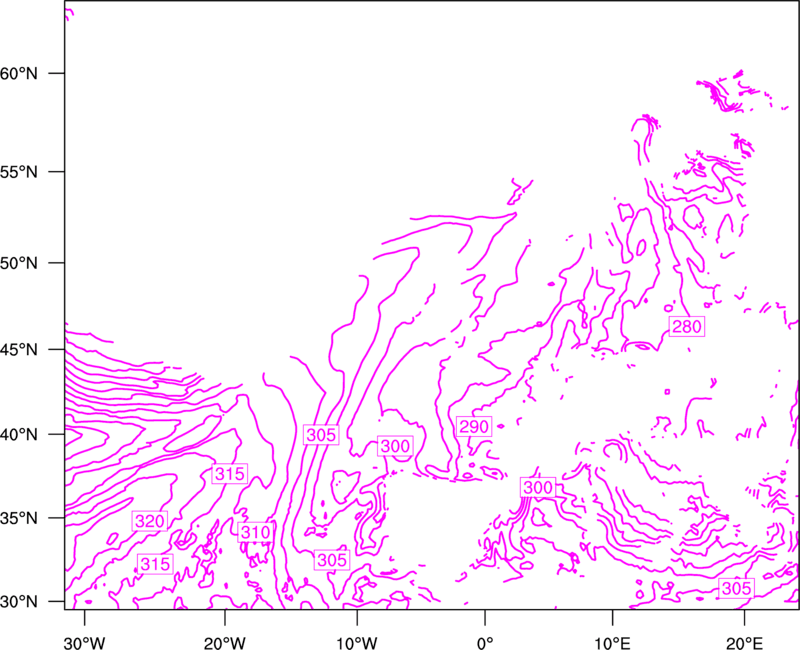The image size is (800, 650).
Task: Select the 30°W longitude axis label
Action: click(84, 642)
